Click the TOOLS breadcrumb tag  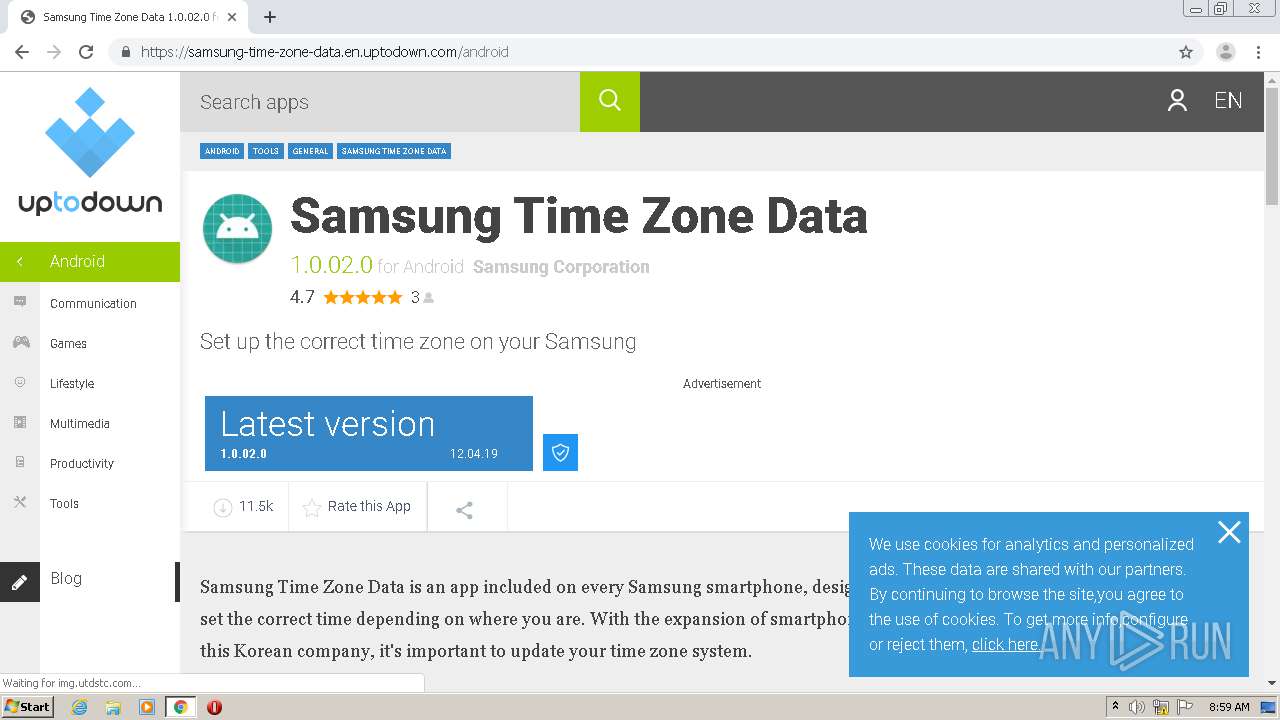pyautogui.click(x=266, y=151)
